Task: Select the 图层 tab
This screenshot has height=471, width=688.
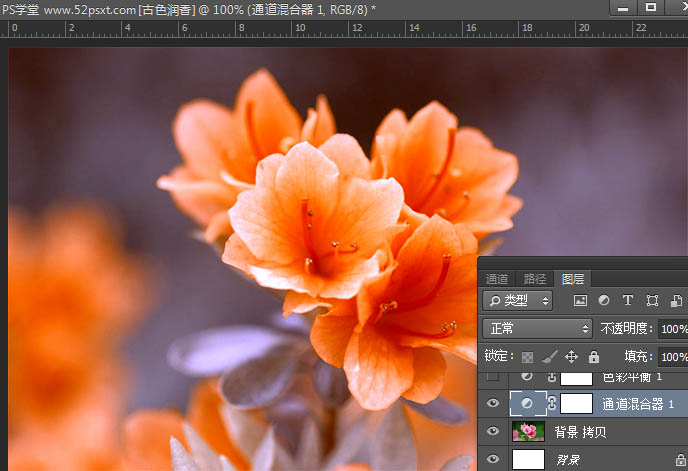Action: point(573,279)
